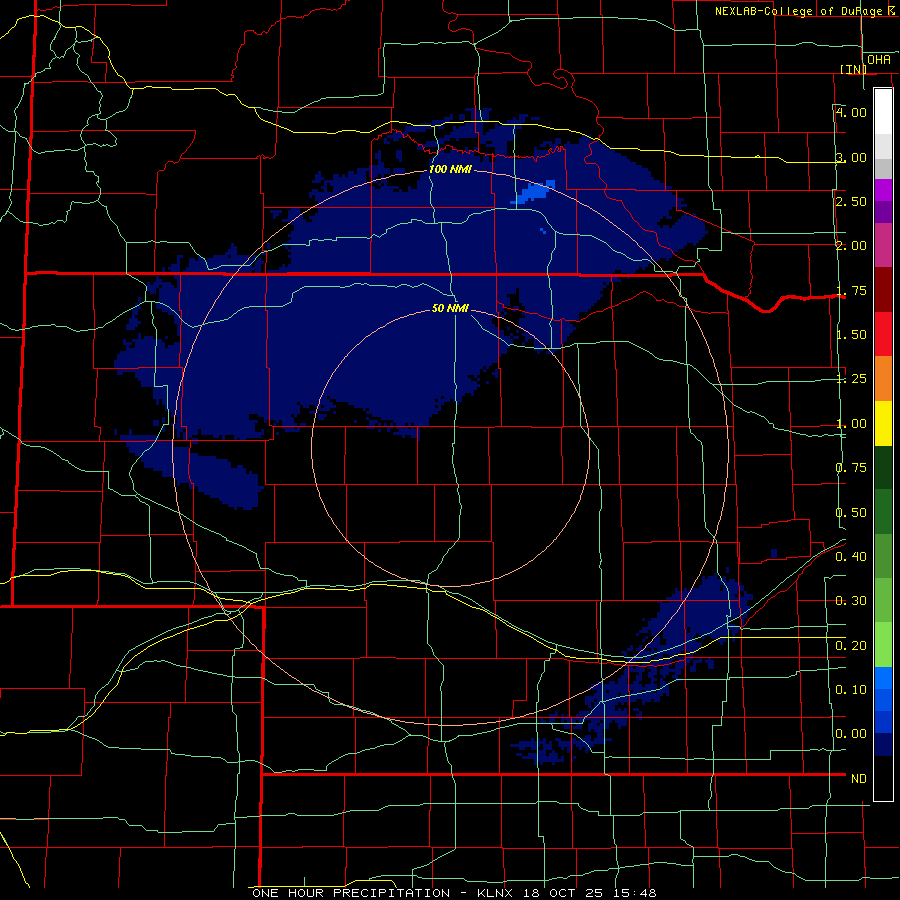900x900 pixels.
Task: Click the 0.30 legend value
Action: click(x=851, y=601)
